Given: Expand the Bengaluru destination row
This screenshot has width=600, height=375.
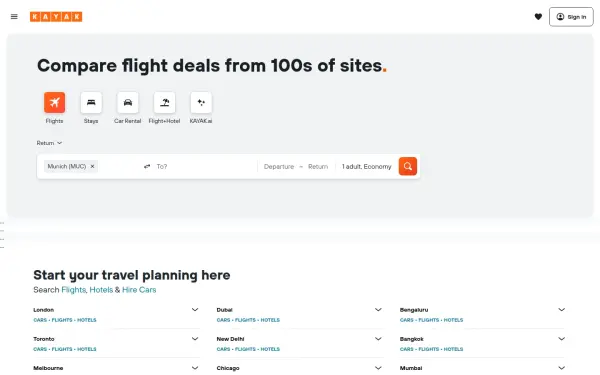Looking at the screenshot, I should click(x=561, y=310).
